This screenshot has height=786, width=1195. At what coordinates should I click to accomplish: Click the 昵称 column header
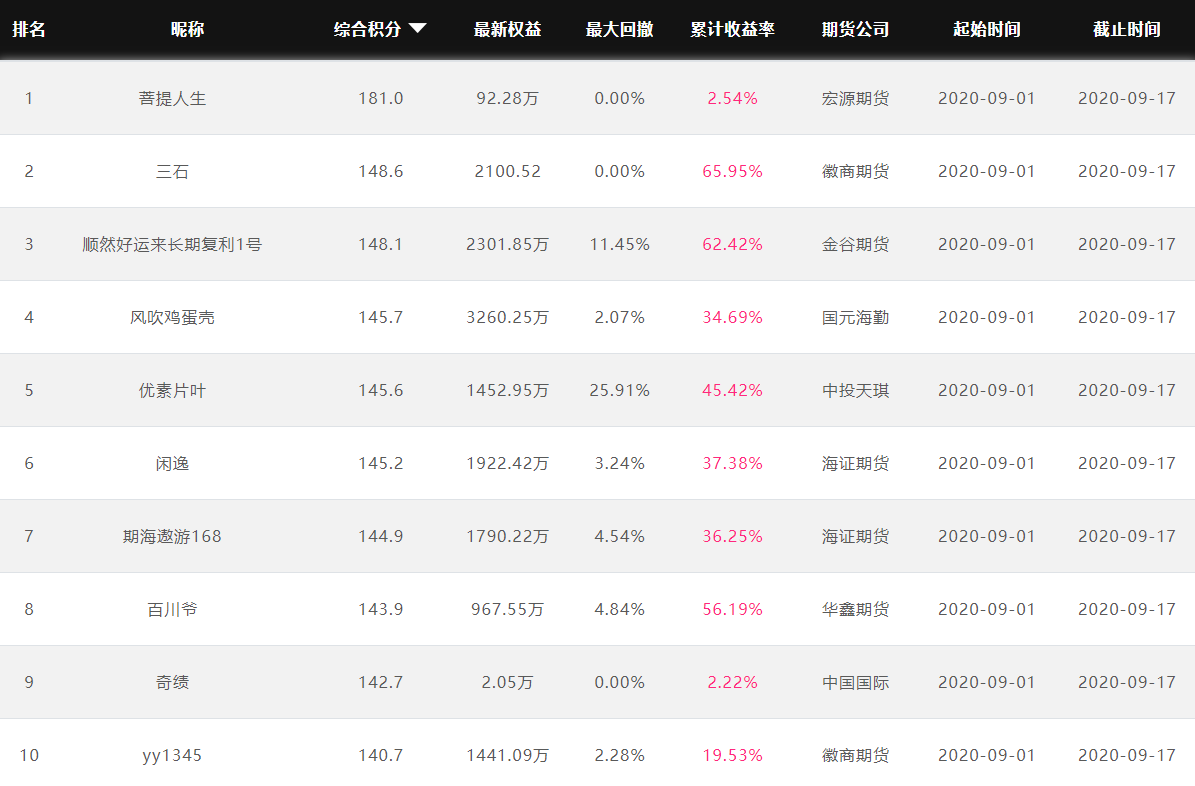coord(187,29)
